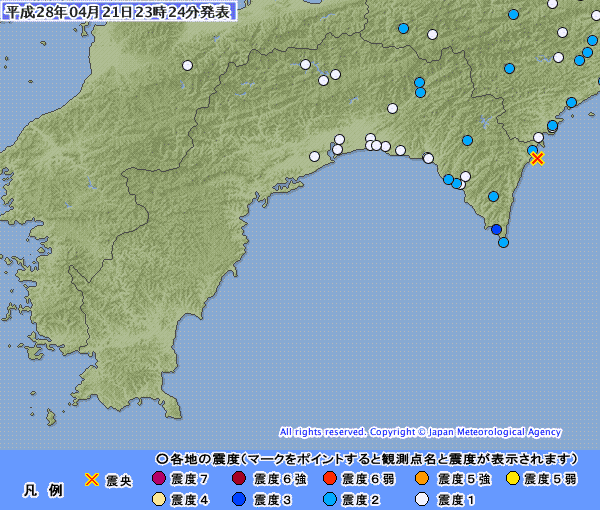600x510 pixels.
Task: Click the 震央 label text in the legend
Action: (x=119, y=480)
